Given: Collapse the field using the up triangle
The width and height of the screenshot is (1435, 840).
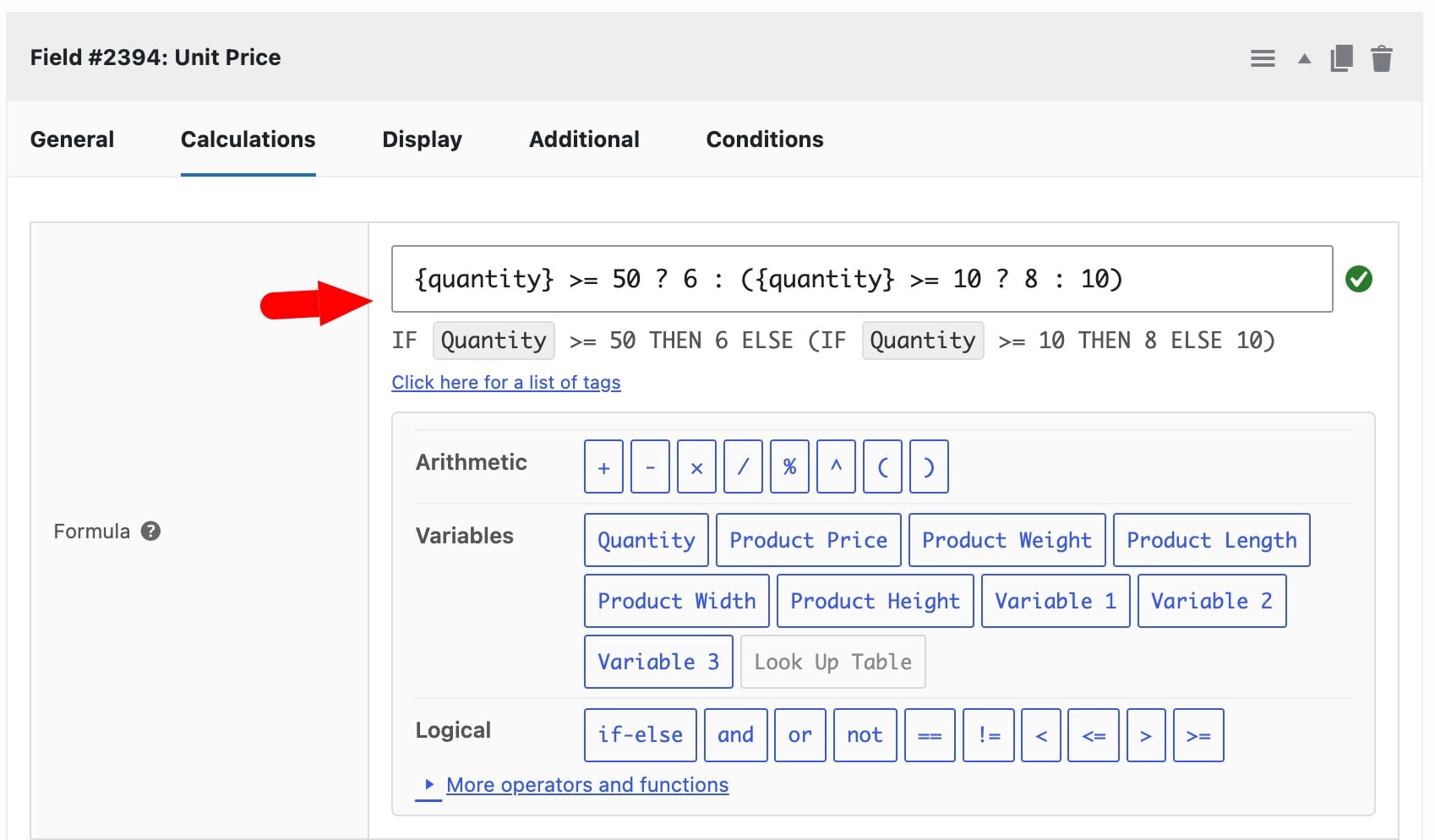Looking at the screenshot, I should pyautogui.click(x=1304, y=58).
